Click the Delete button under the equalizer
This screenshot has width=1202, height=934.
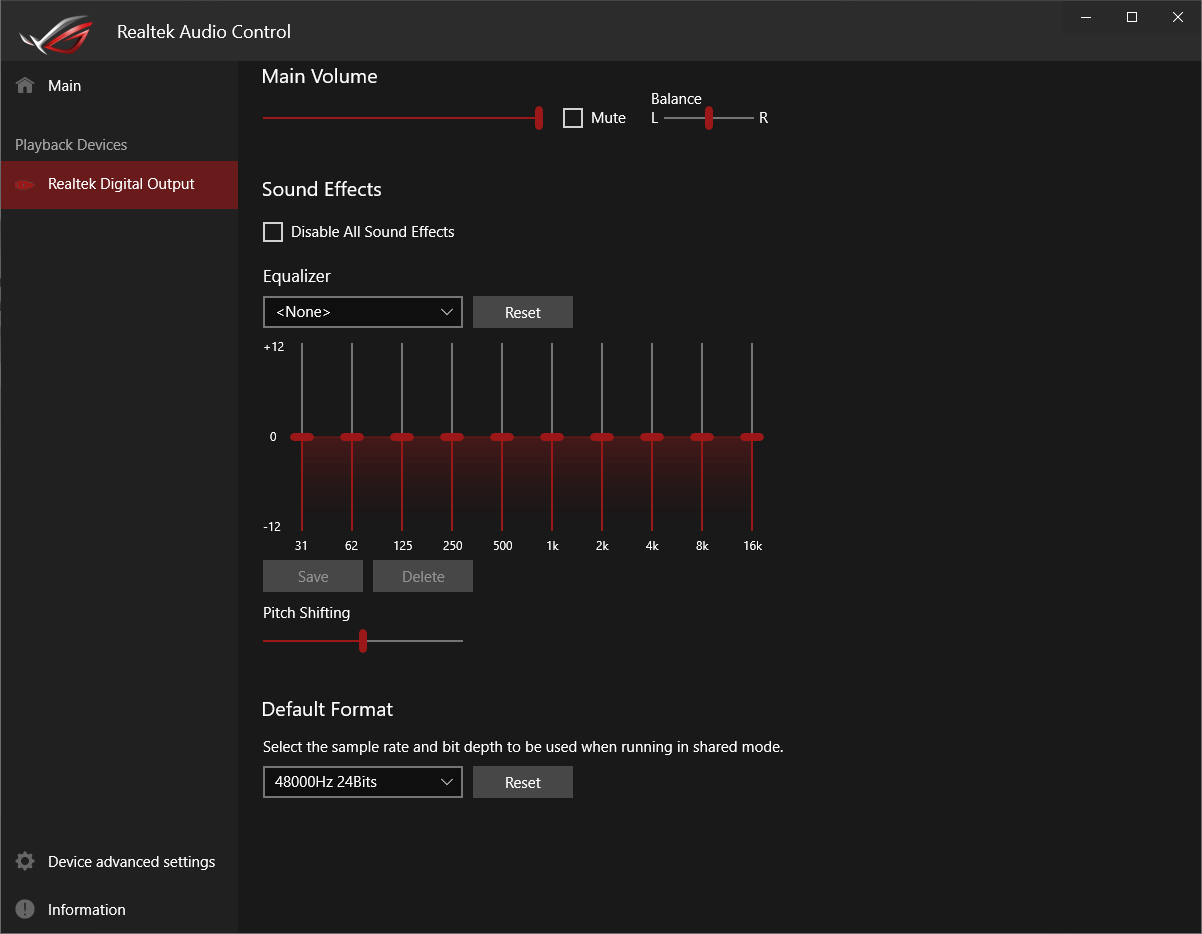(x=422, y=576)
